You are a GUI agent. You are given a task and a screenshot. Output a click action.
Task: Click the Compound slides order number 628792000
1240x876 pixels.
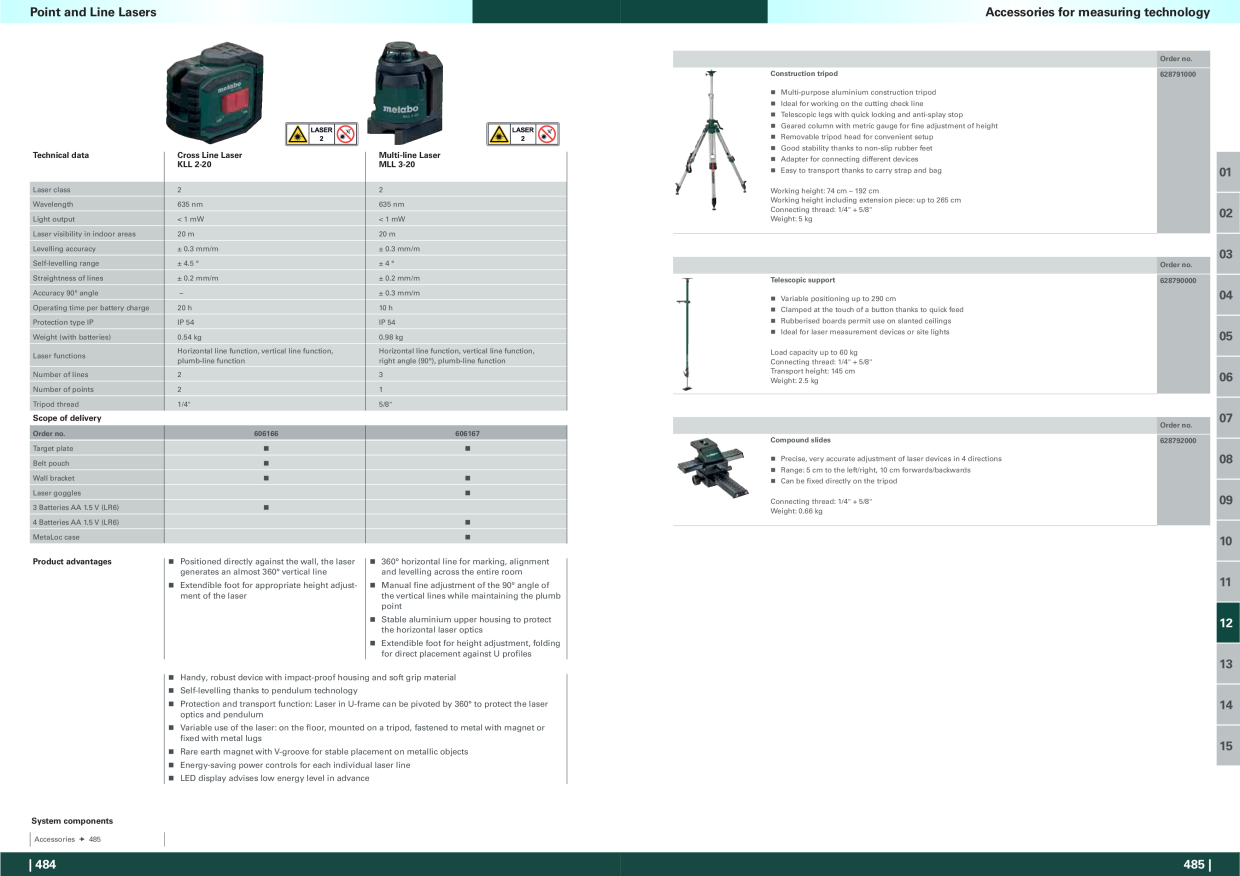click(1178, 440)
